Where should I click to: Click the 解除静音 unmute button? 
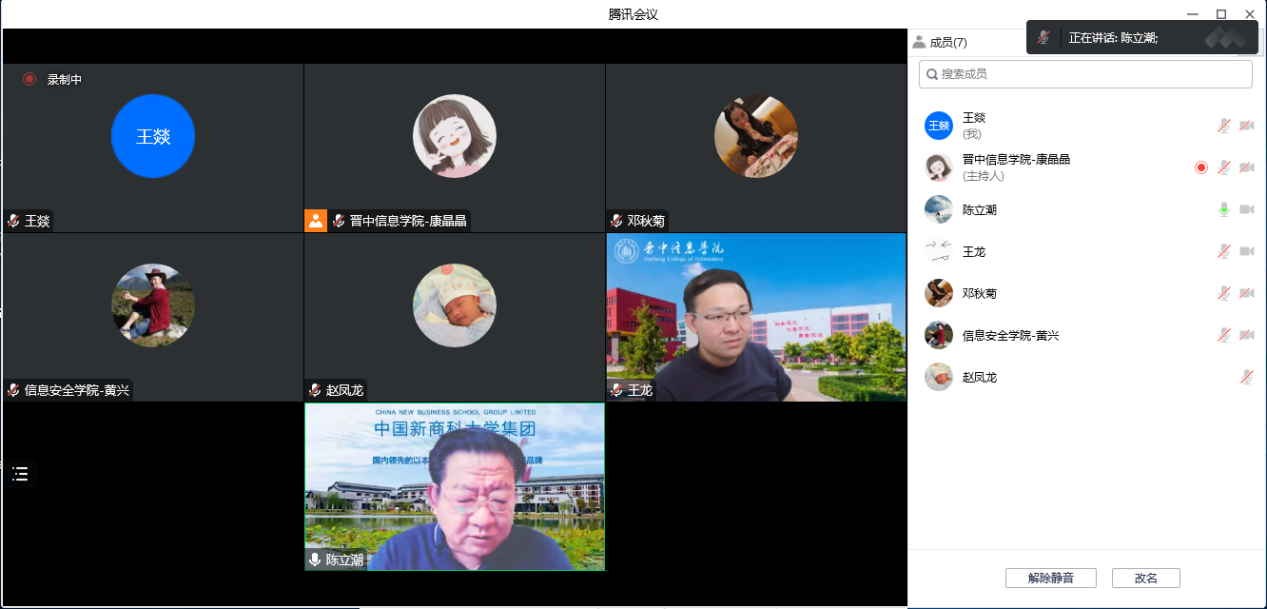pyautogui.click(x=1050, y=578)
